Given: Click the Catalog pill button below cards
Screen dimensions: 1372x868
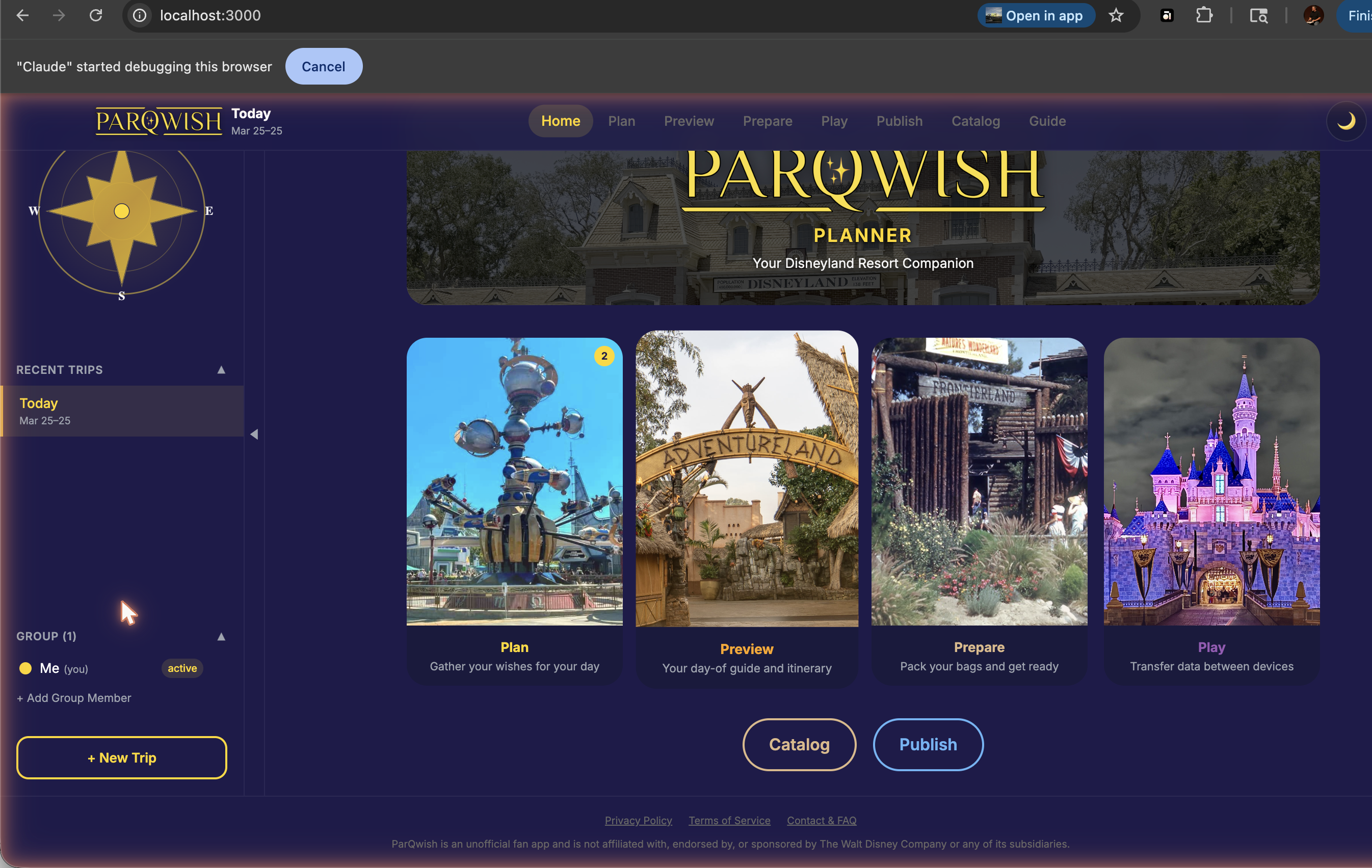Looking at the screenshot, I should (x=799, y=745).
